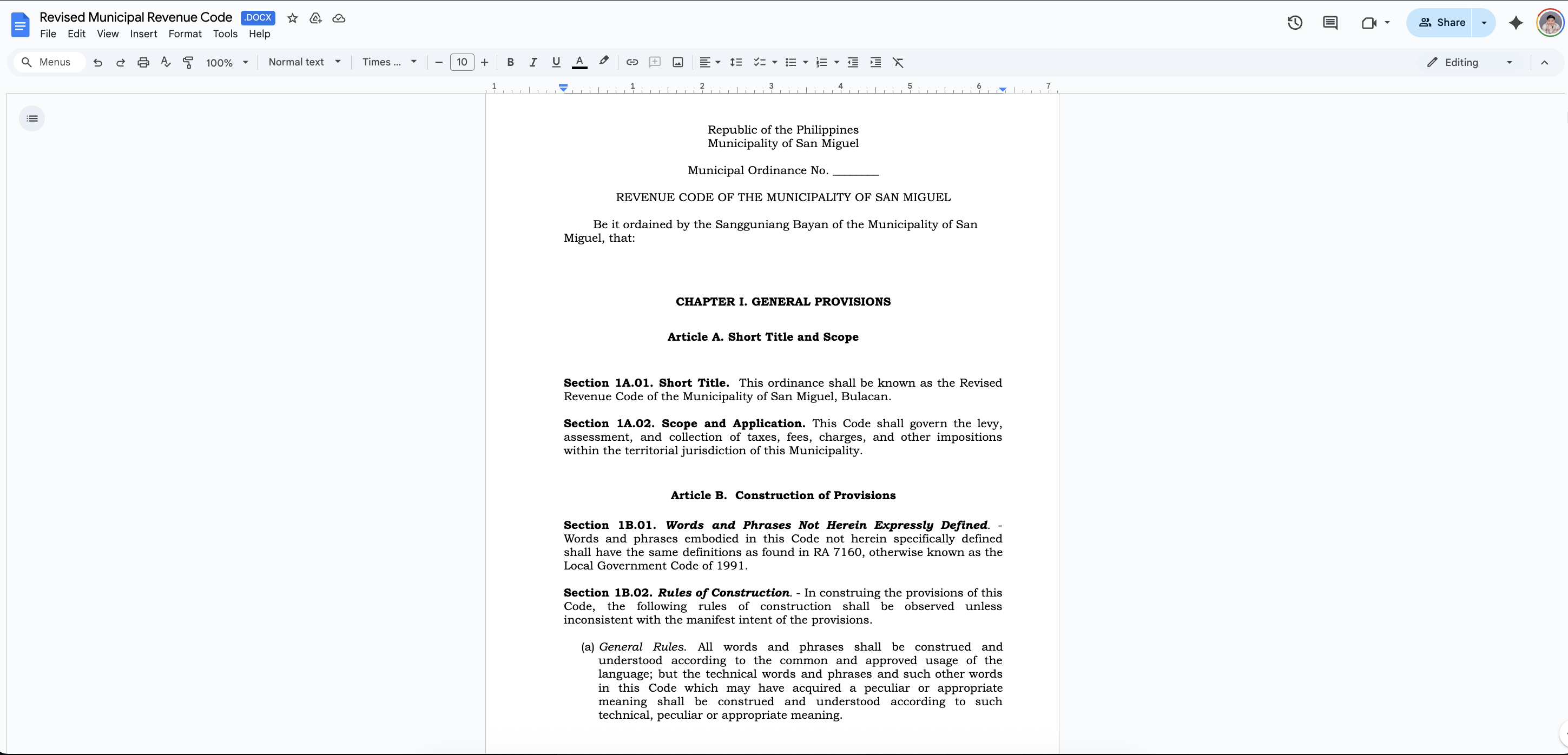Image resolution: width=1568 pixels, height=755 pixels.
Task: Expand Share options dropdown arrow
Action: tap(1484, 23)
